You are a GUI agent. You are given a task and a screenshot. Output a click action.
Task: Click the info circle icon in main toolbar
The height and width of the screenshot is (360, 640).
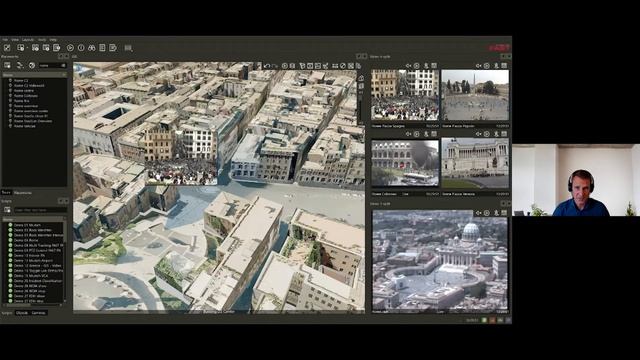tap(81, 48)
